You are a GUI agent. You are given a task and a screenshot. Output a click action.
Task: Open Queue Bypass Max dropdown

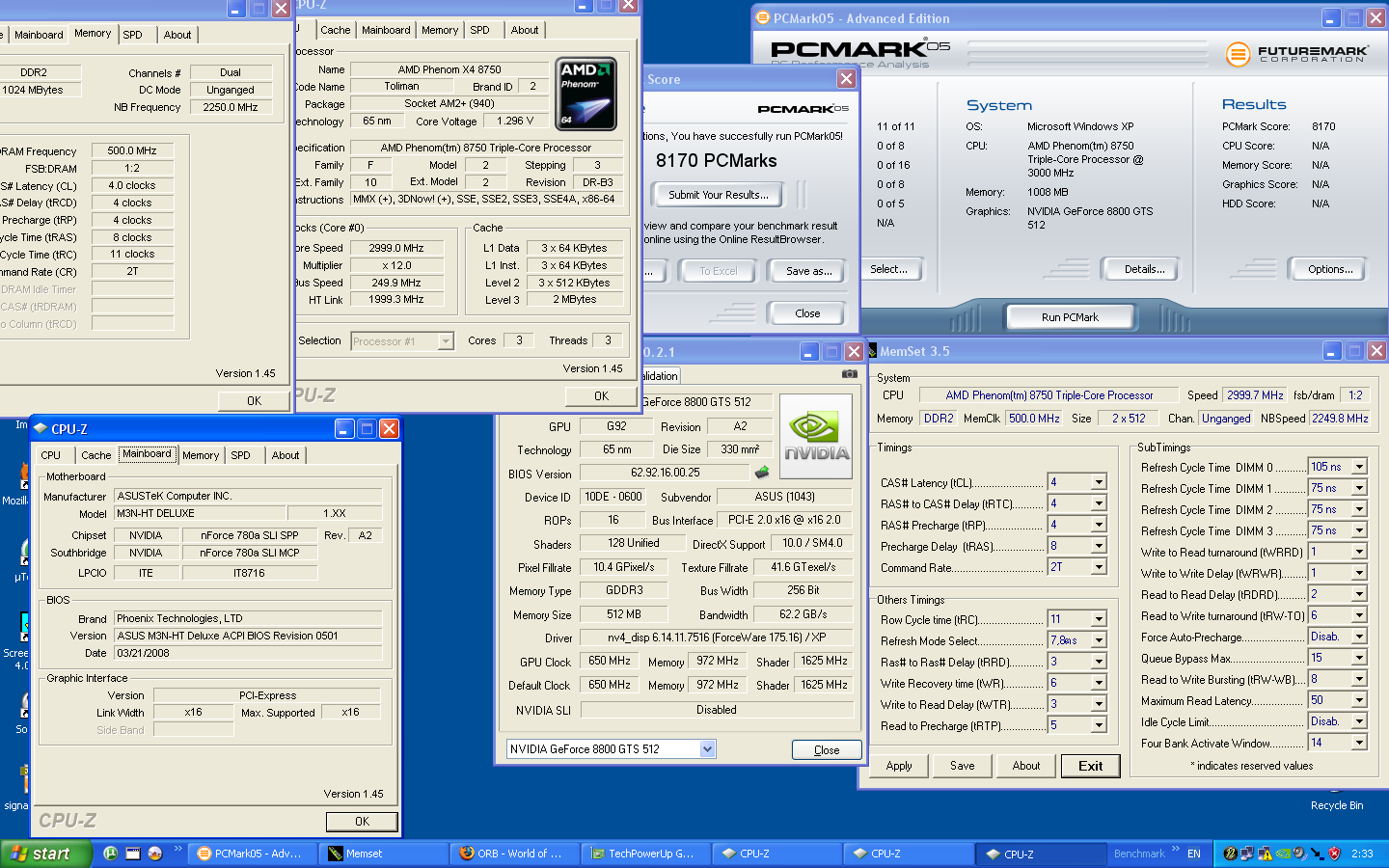1359,658
